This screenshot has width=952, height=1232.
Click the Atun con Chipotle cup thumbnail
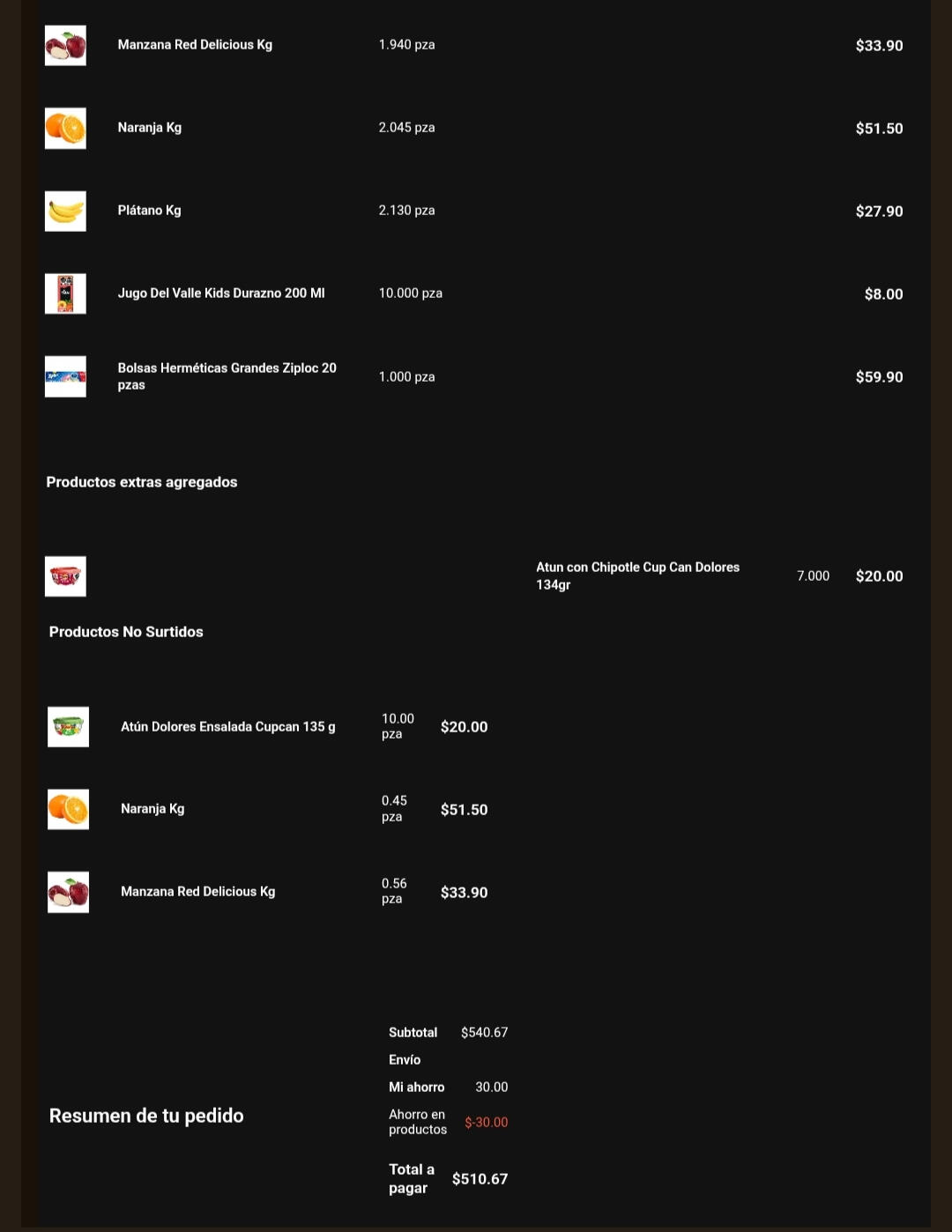(65, 576)
